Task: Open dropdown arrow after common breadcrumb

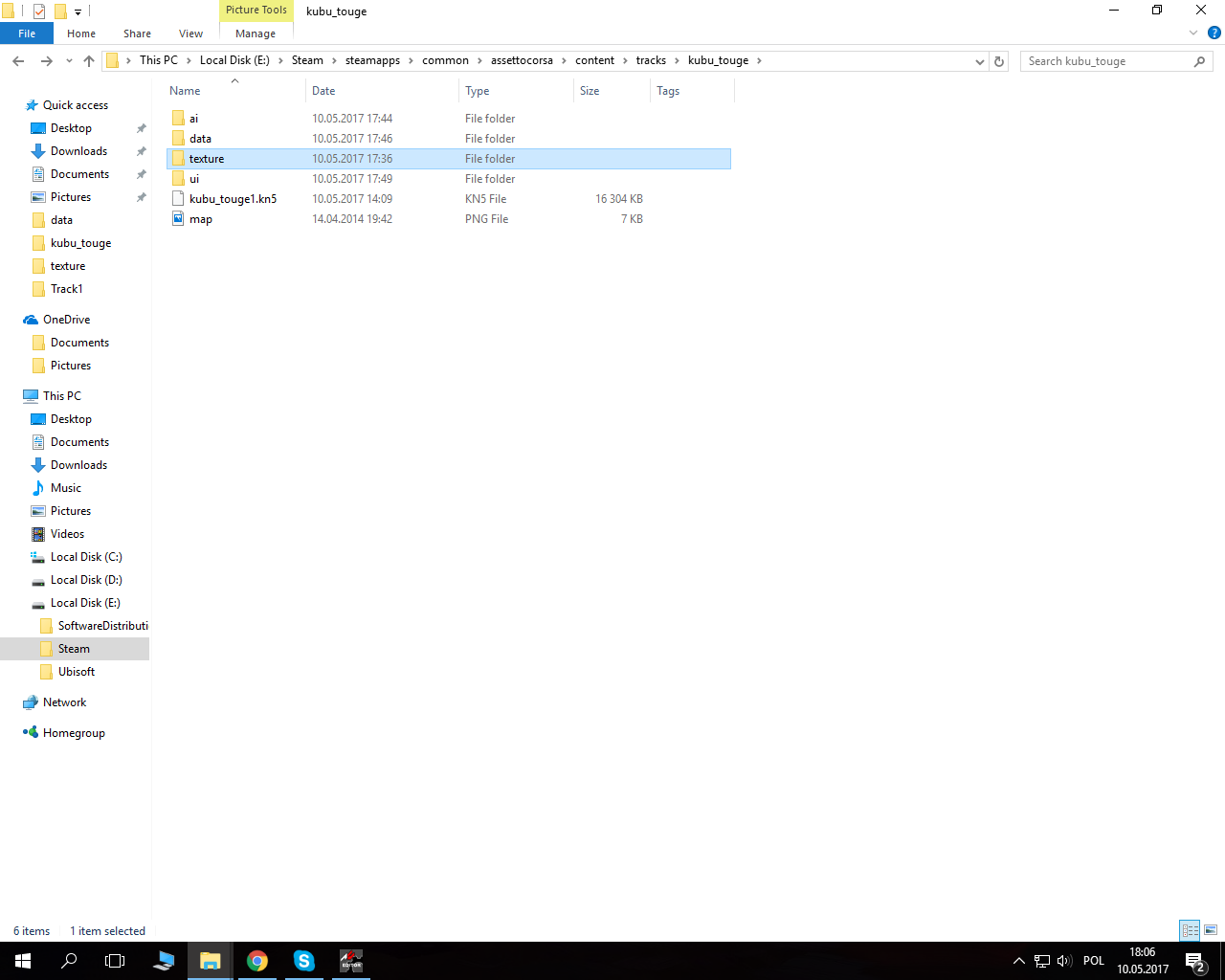Action: pyautogui.click(x=479, y=60)
